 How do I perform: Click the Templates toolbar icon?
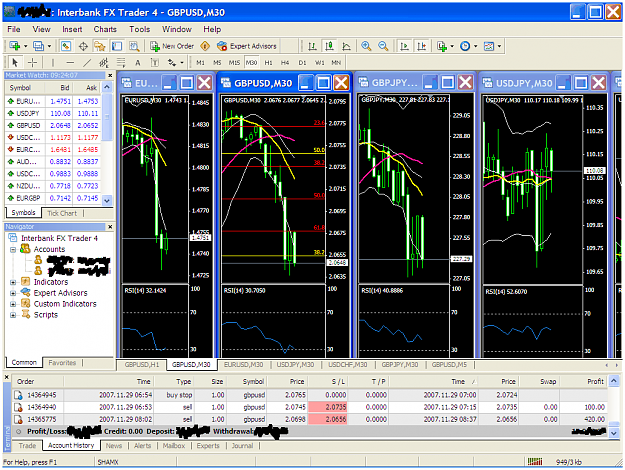click(489, 46)
